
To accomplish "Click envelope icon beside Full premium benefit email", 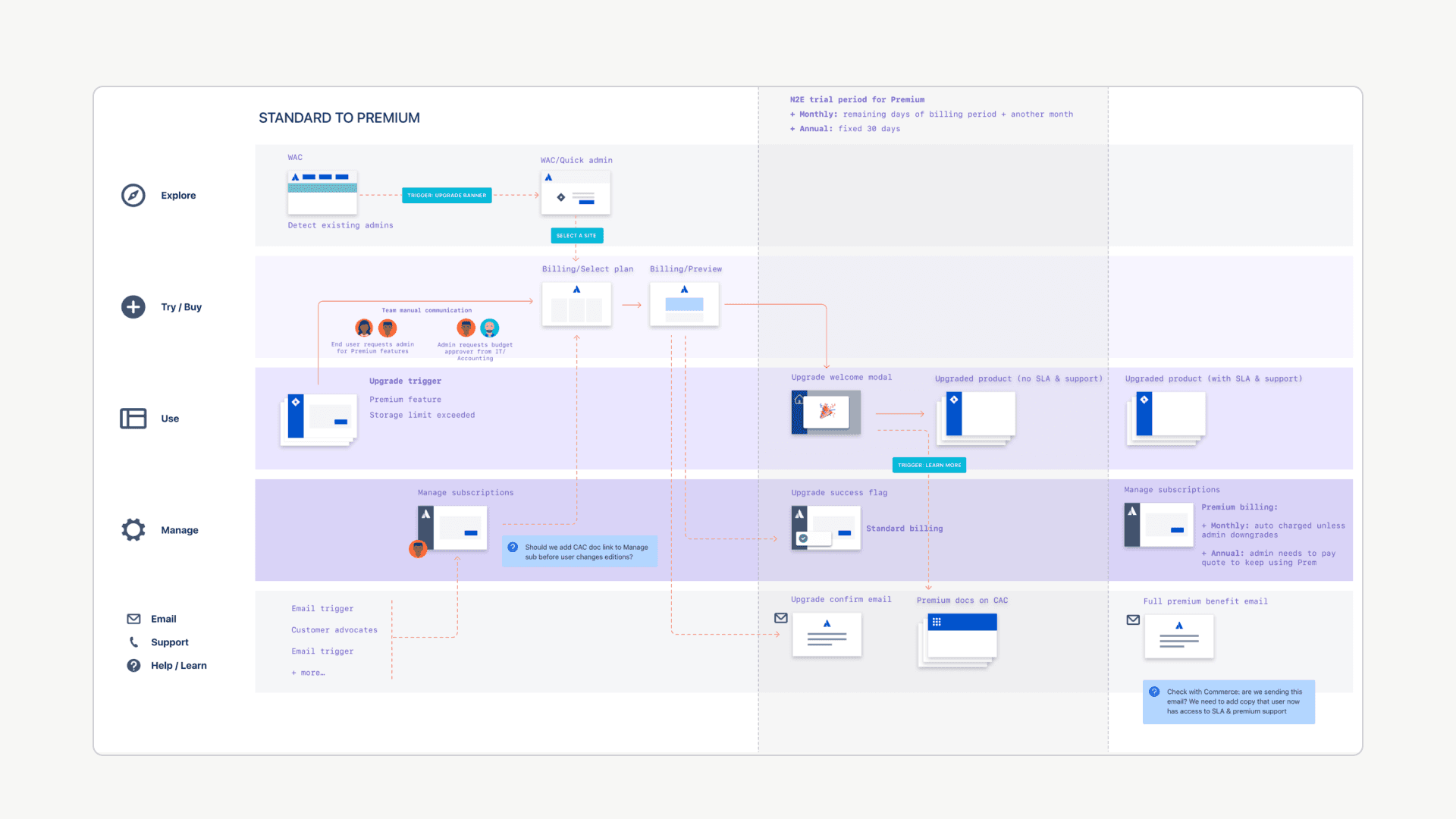I will coord(1133,620).
